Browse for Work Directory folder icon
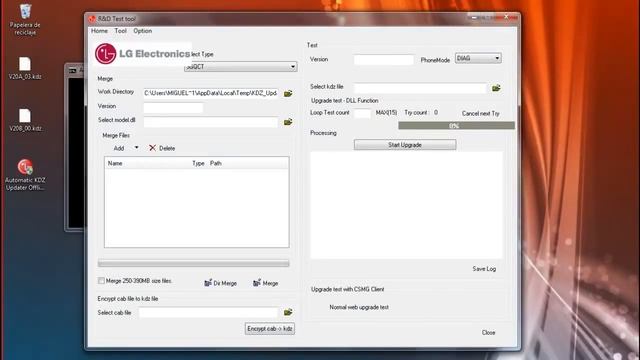Screen dimensions: 640x360 [x=288, y=93]
